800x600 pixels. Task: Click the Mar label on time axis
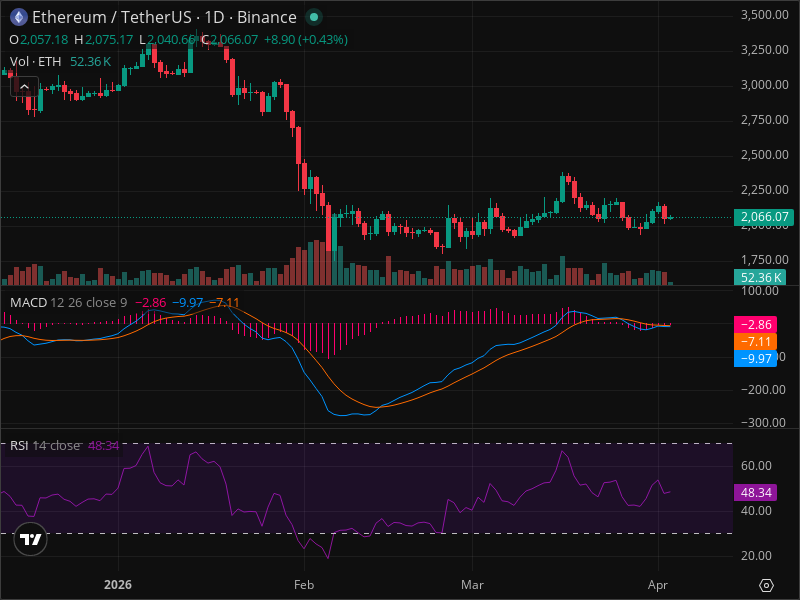coord(472,585)
